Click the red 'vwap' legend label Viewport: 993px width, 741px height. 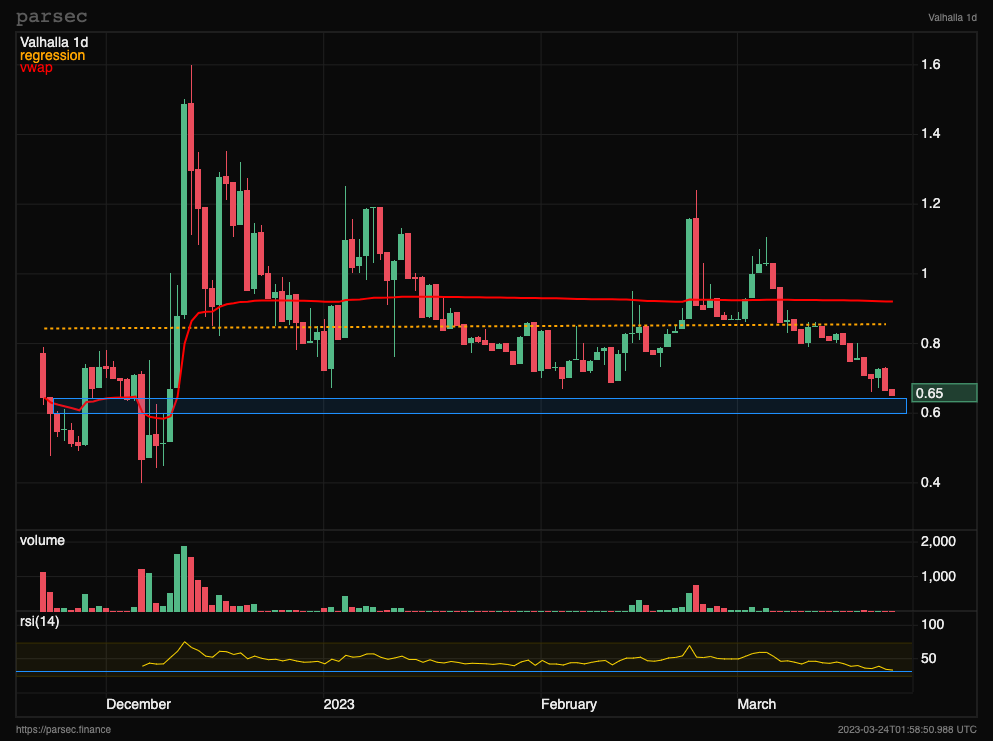[36, 67]
